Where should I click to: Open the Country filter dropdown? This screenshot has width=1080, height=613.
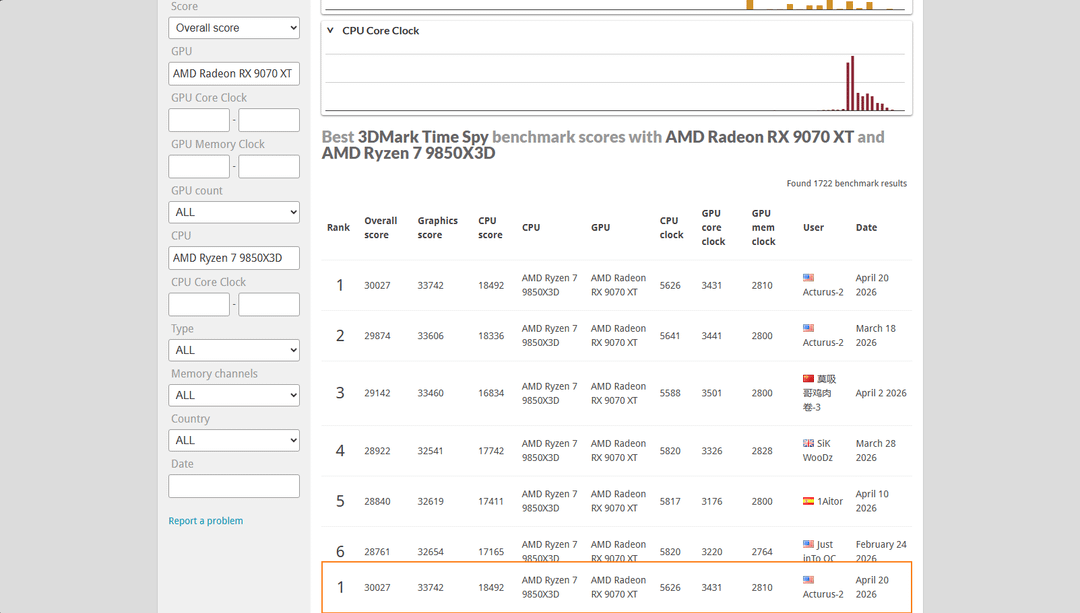(x=234, y=440)
